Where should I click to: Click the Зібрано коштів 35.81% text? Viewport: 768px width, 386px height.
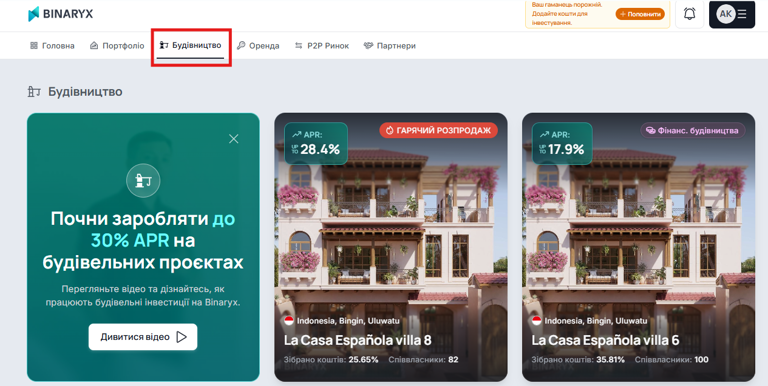[x=578, y=360]
